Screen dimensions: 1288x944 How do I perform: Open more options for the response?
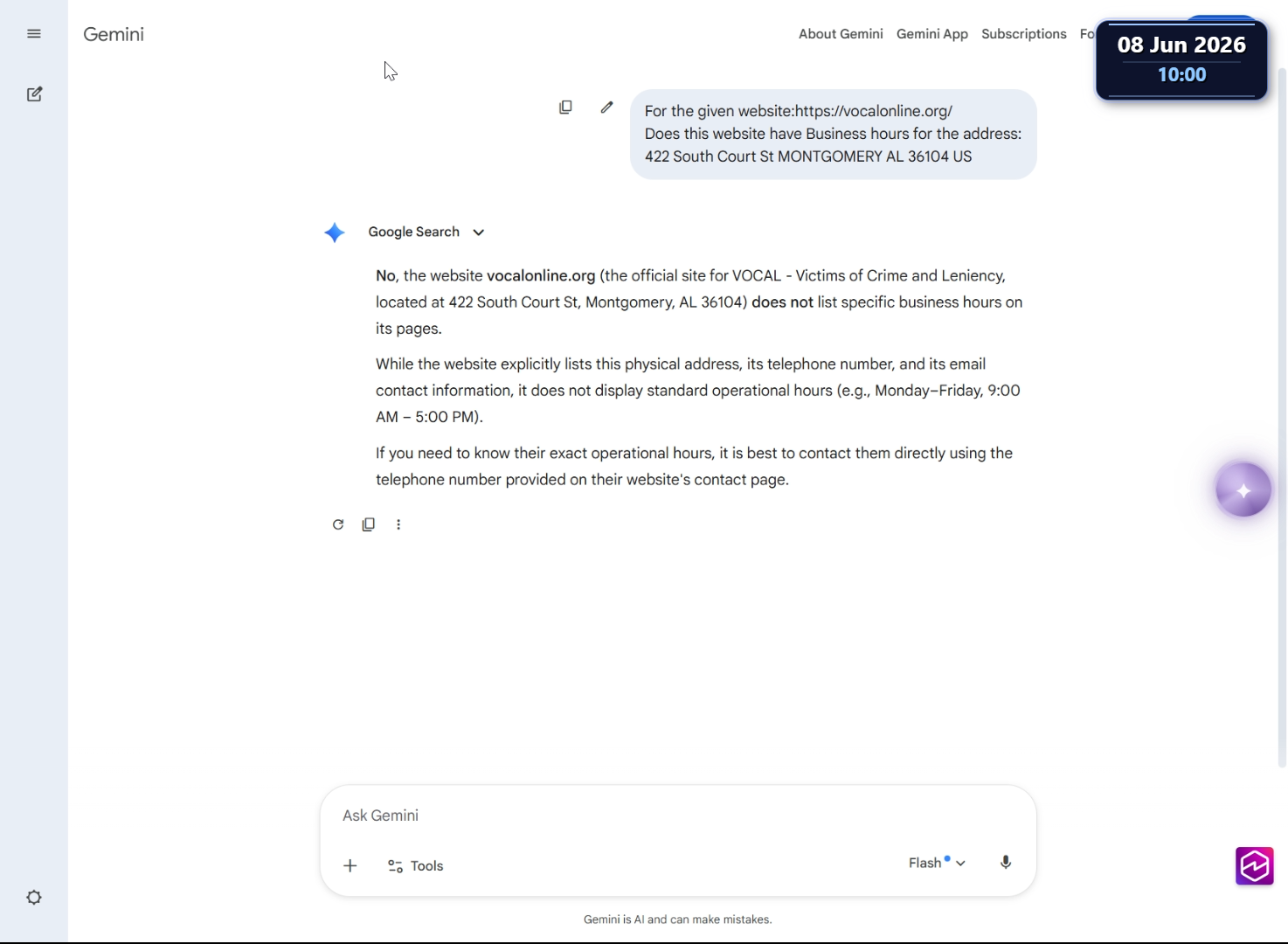[x=398, y=524]
